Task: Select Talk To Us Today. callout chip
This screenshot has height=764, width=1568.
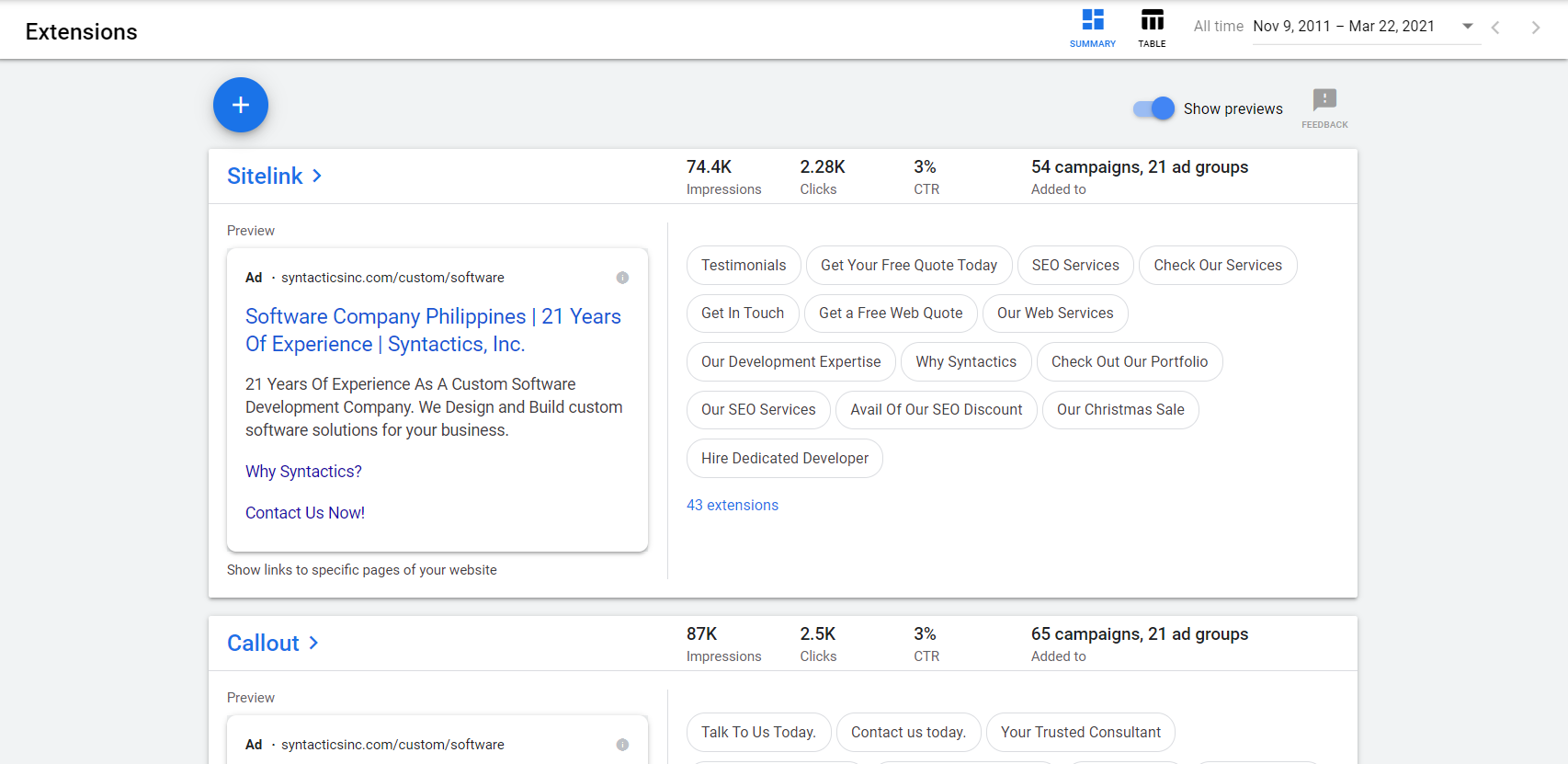Action: (x=758, y=733)
